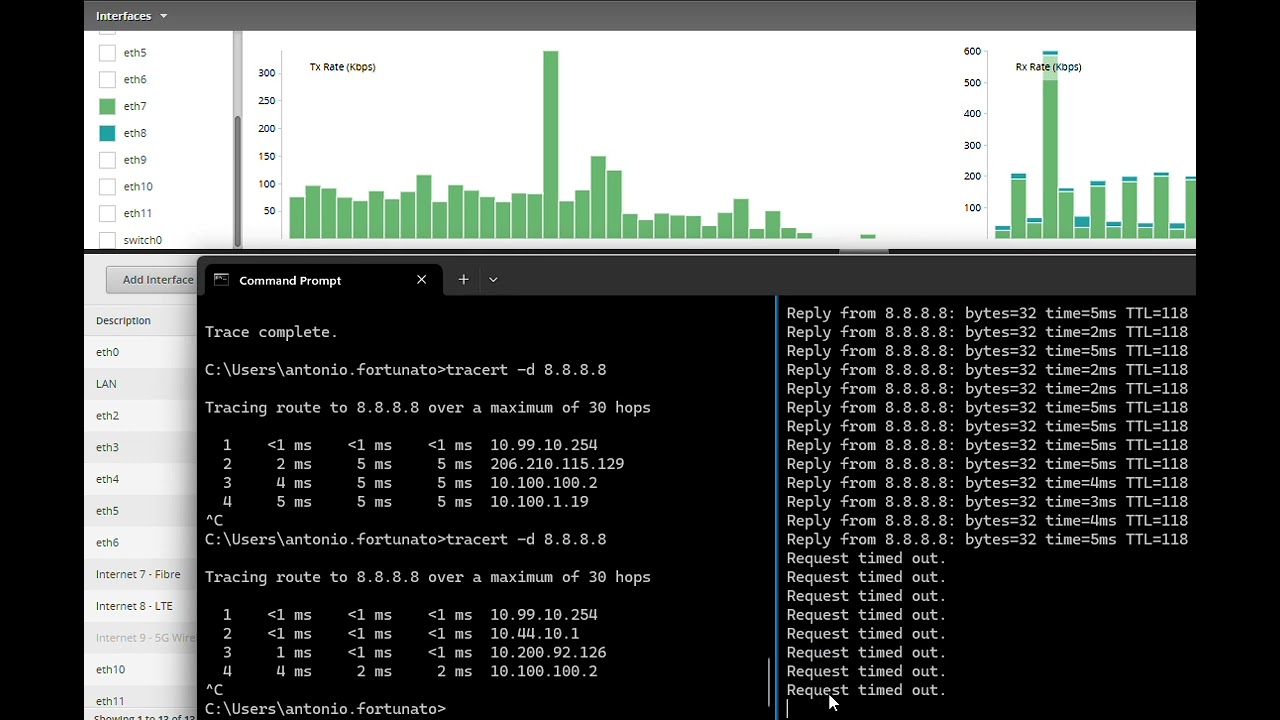Select the eth6 row in the description table
The width and height of the screenshot is (1280, 720).
141,543
